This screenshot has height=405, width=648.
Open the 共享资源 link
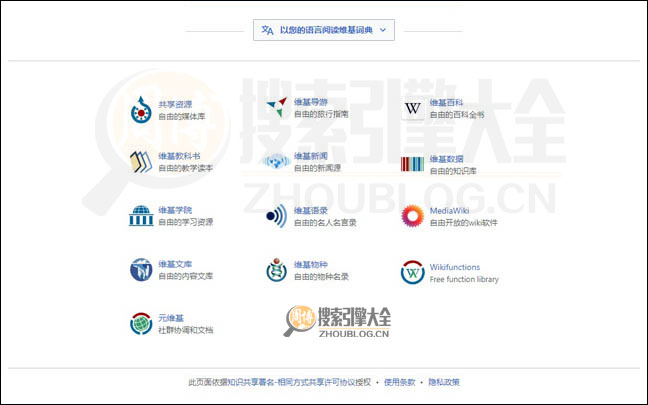point(175,104)
